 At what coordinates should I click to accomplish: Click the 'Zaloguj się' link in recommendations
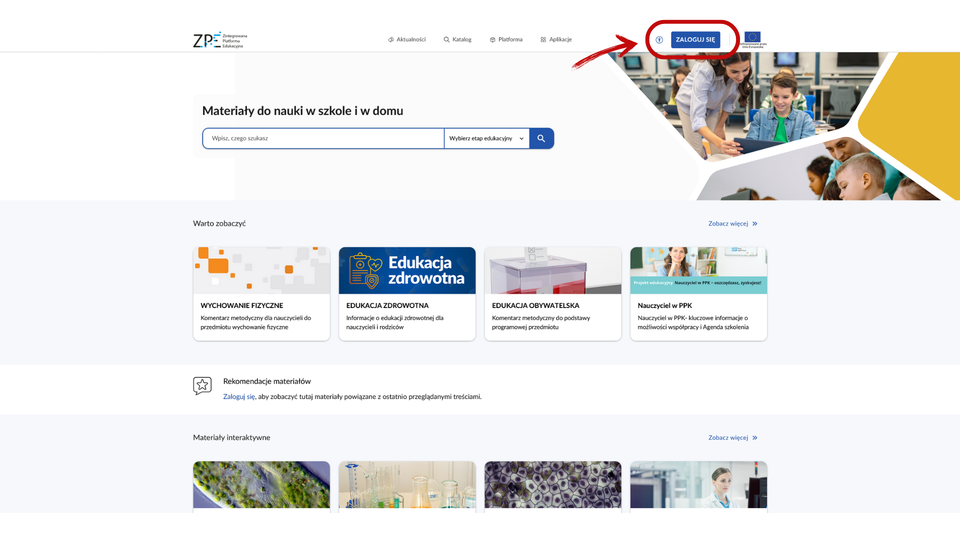[x=239, y=397]
